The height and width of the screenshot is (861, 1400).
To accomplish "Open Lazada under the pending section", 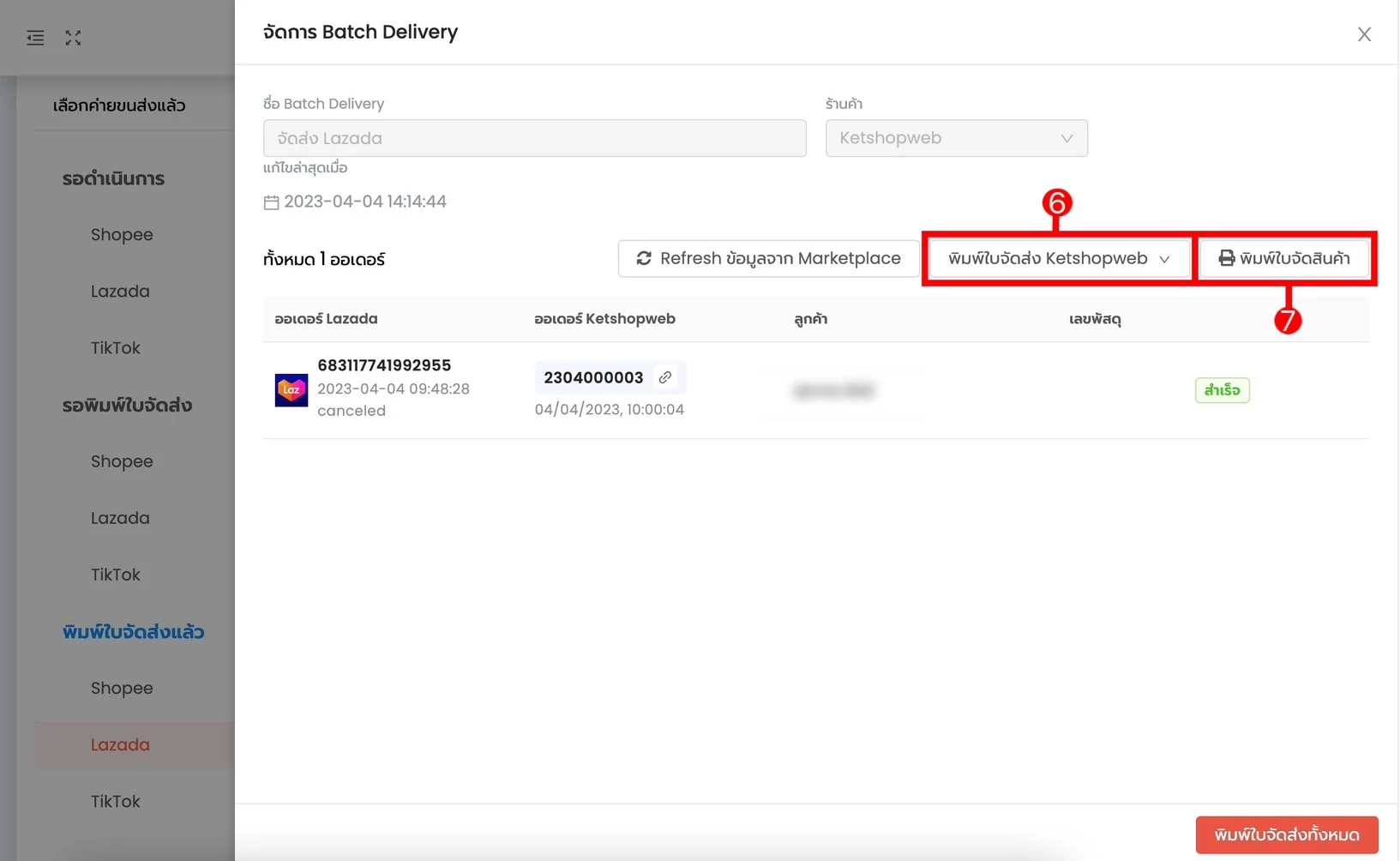I will coord(120,292).
